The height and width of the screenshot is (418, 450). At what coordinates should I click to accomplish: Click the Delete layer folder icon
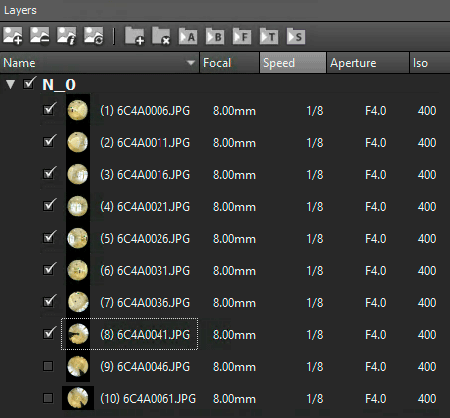click(x=161, y=36)
